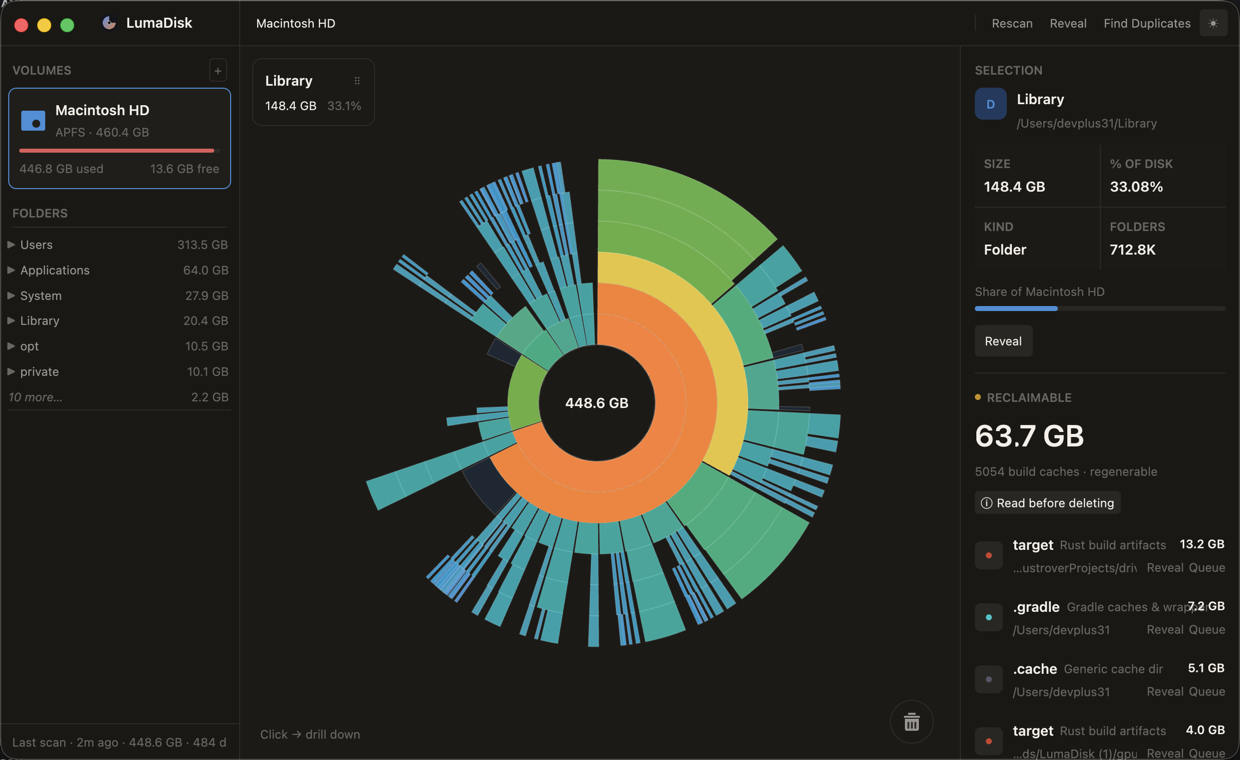Show the 10 more folders row
The width and height of the screenshot is (1240, 760).
[119, 397]
